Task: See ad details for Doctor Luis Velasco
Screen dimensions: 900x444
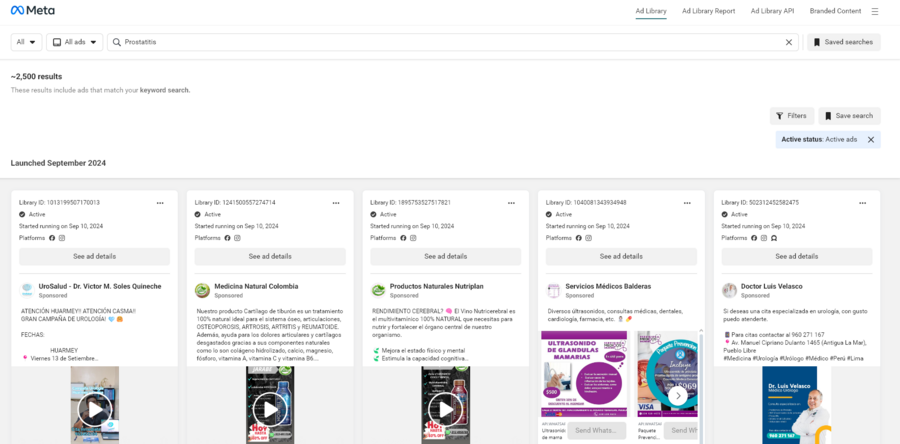Action: [x=796, y=256]
